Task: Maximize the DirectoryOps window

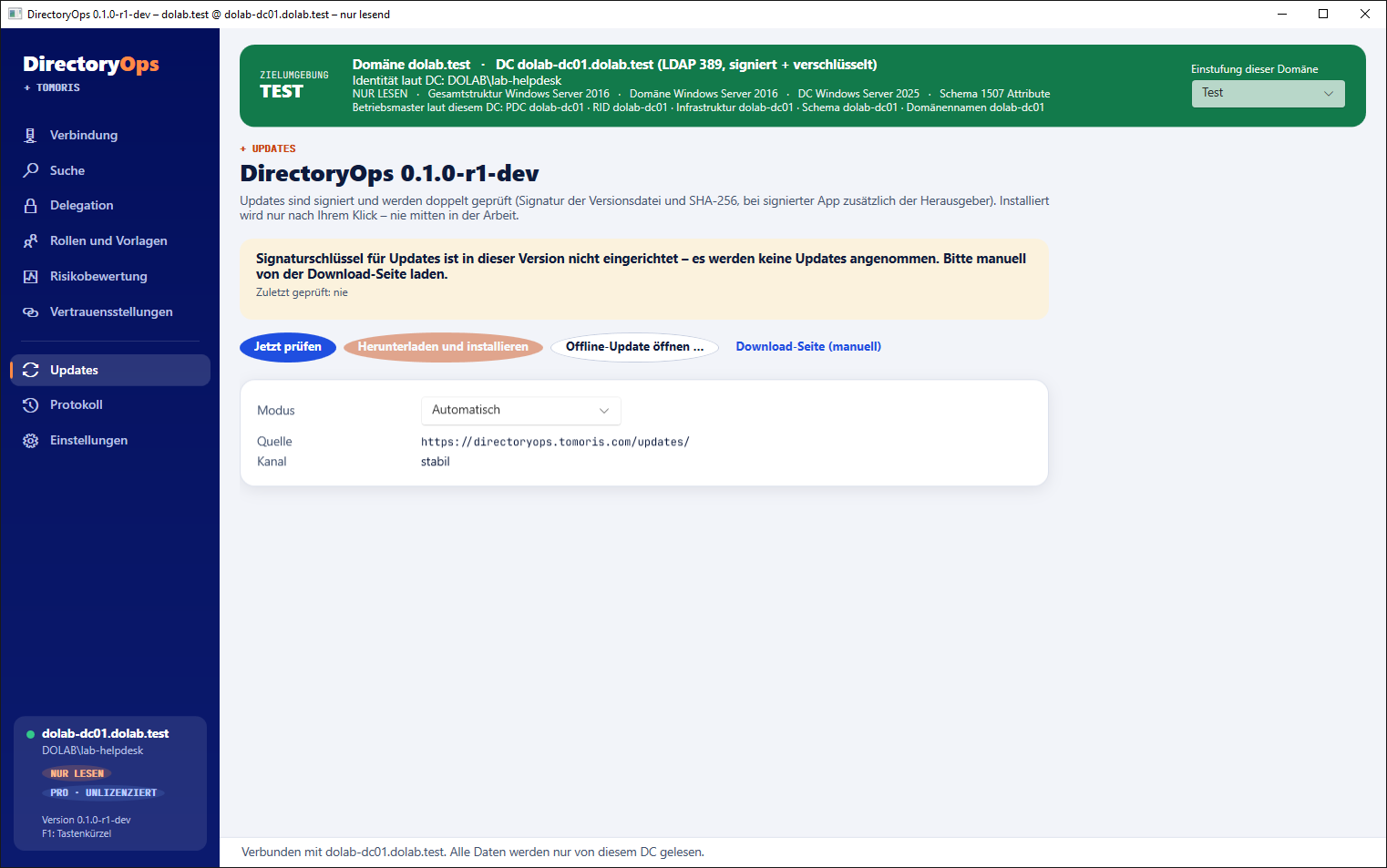Action: [x=1323, y=14]
